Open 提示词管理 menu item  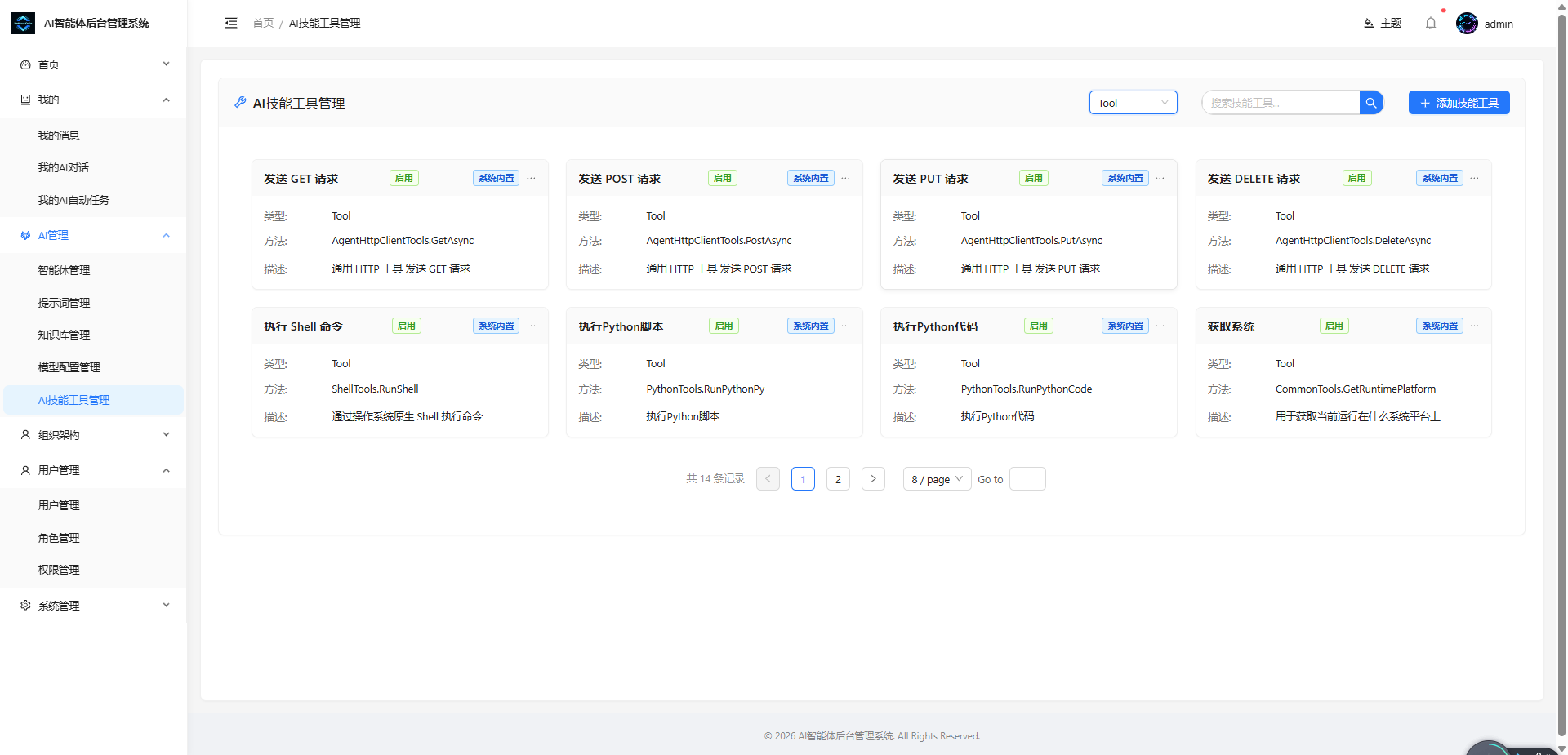(x=93, y=303)
